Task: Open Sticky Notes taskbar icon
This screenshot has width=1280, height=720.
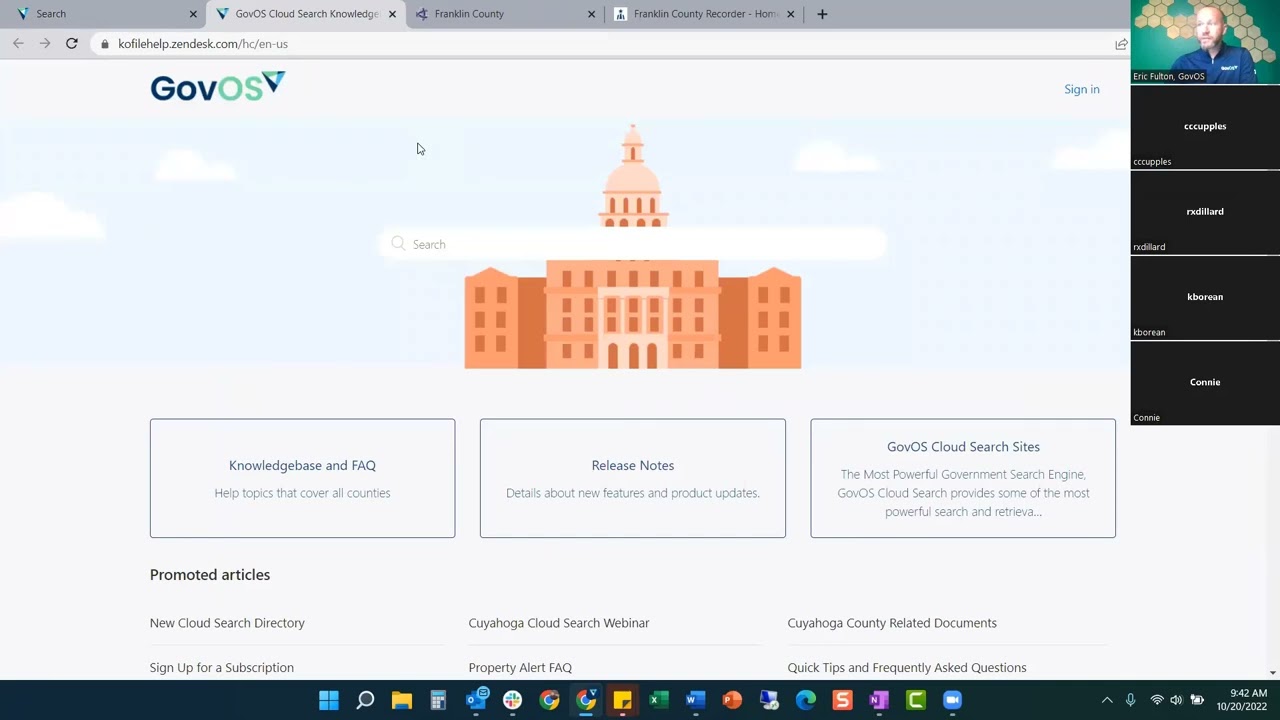Action: pos(622,700)
